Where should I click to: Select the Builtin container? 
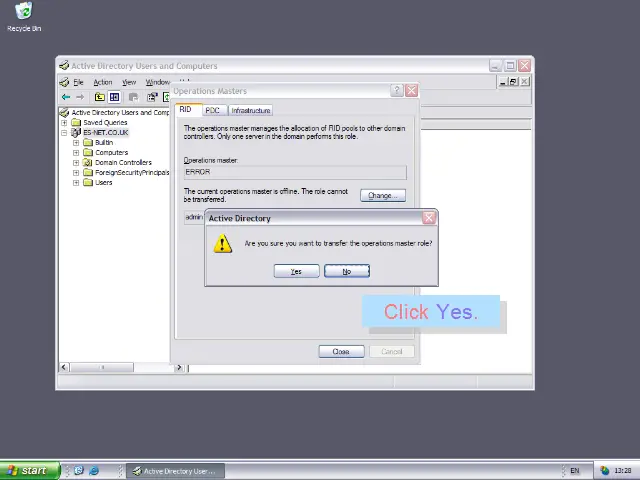click(x=104, y=142)
